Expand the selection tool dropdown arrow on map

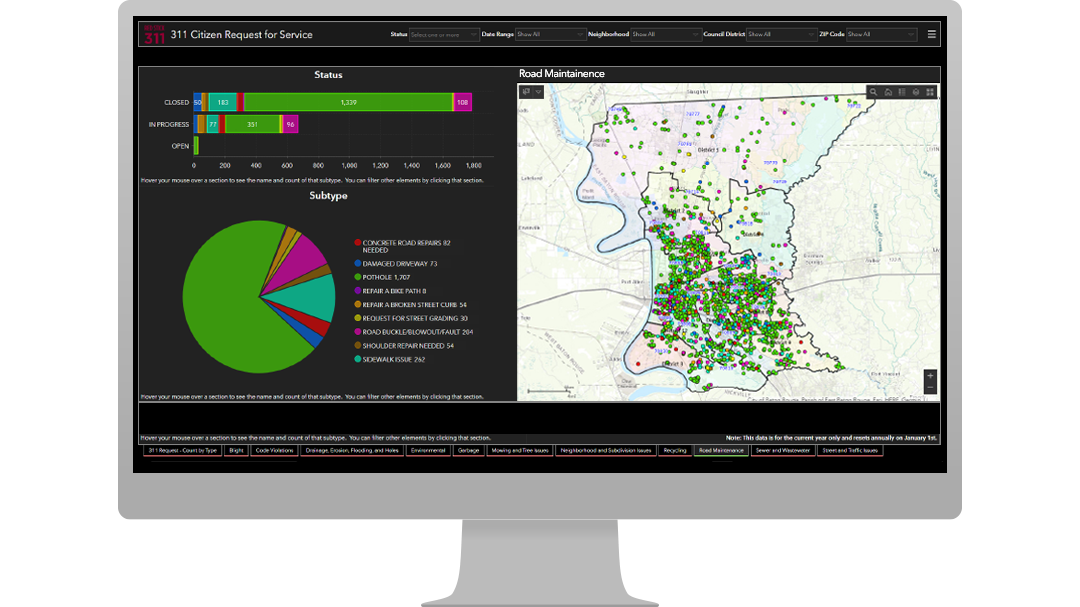click(x=539, y=92)
